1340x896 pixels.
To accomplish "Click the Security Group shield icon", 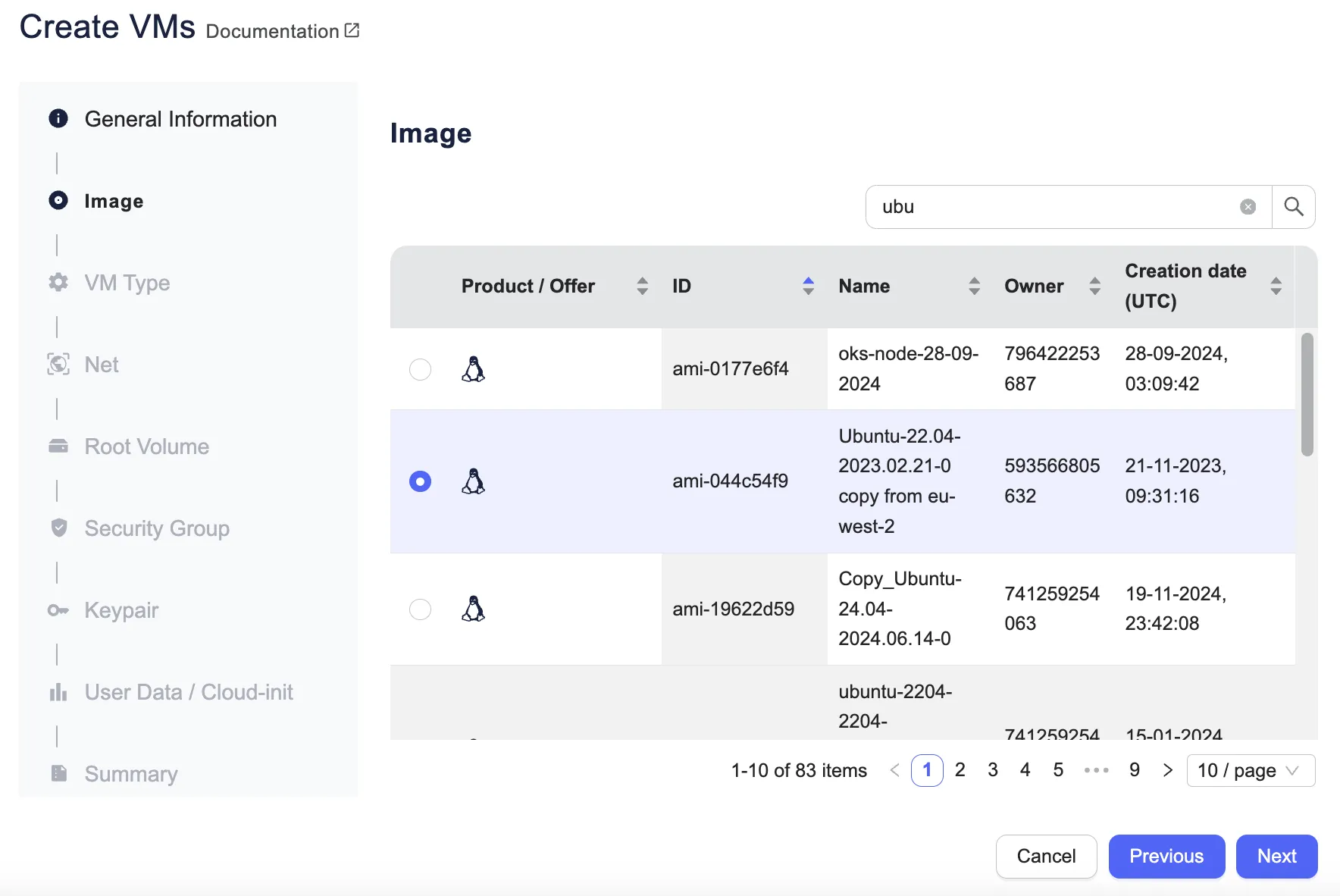I will pos(58,528).
